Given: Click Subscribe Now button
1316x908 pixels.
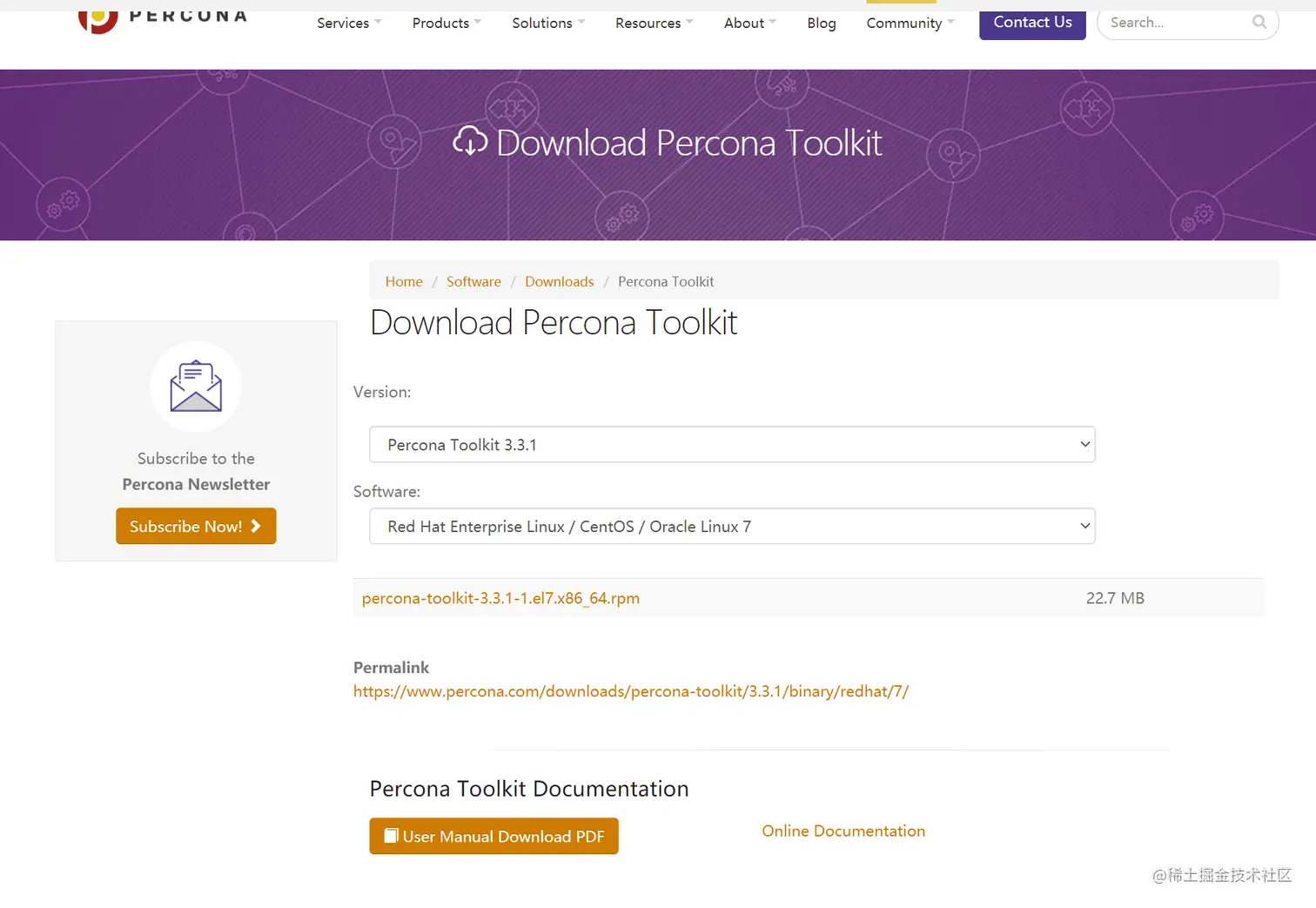Looking at the screenshot, I should (196, 526).
